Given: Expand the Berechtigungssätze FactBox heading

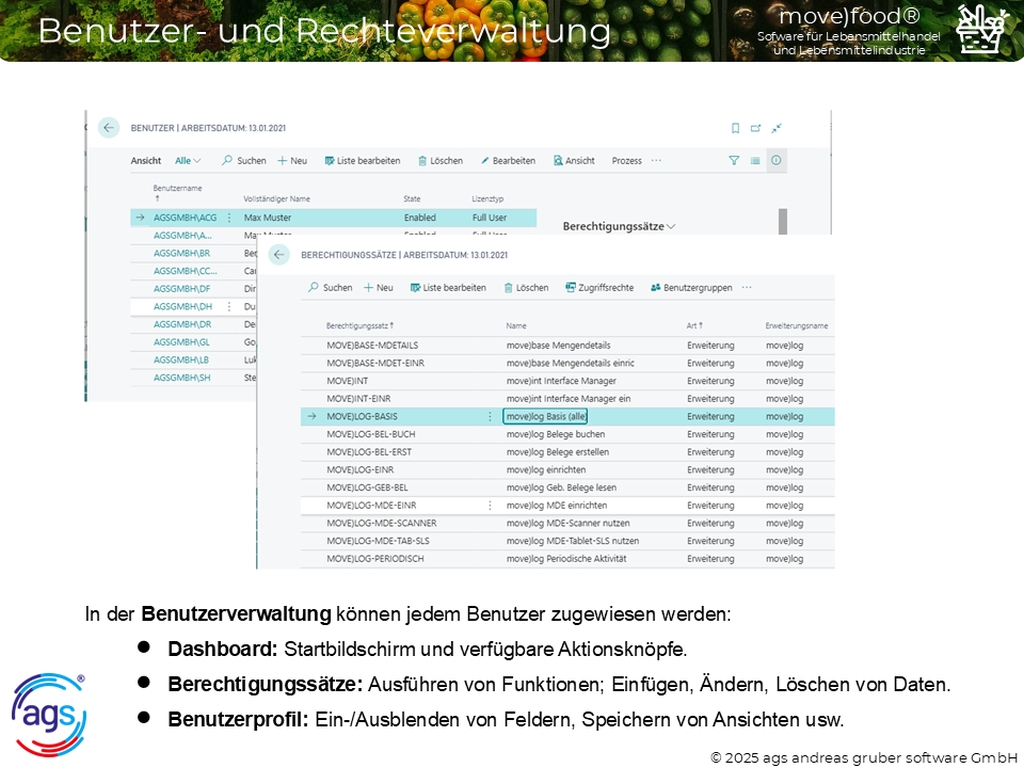Looking at the screenshot, I should [x=619, y=227].
